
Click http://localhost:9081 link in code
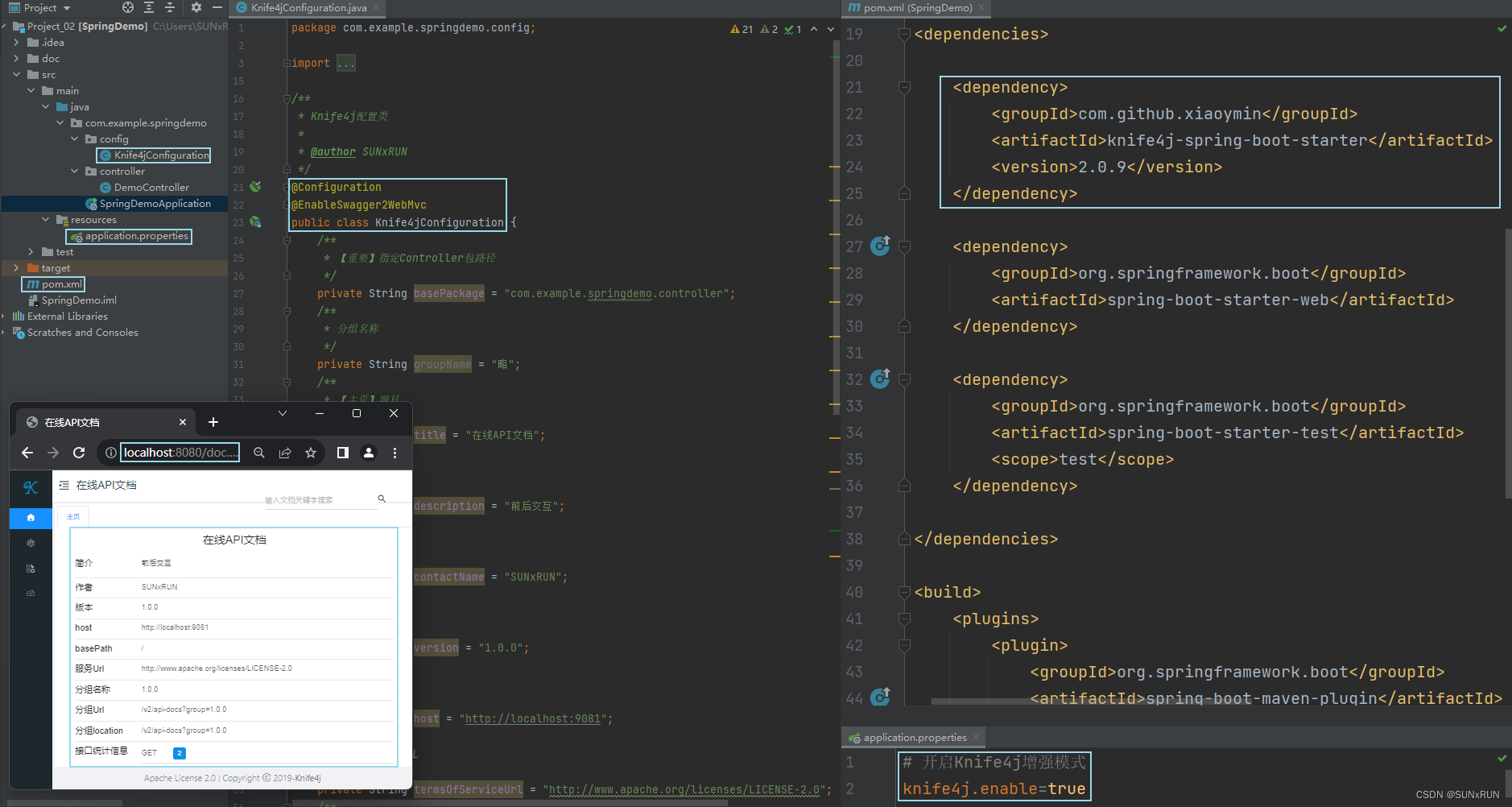pyautogui.click(x=532, y=719)
